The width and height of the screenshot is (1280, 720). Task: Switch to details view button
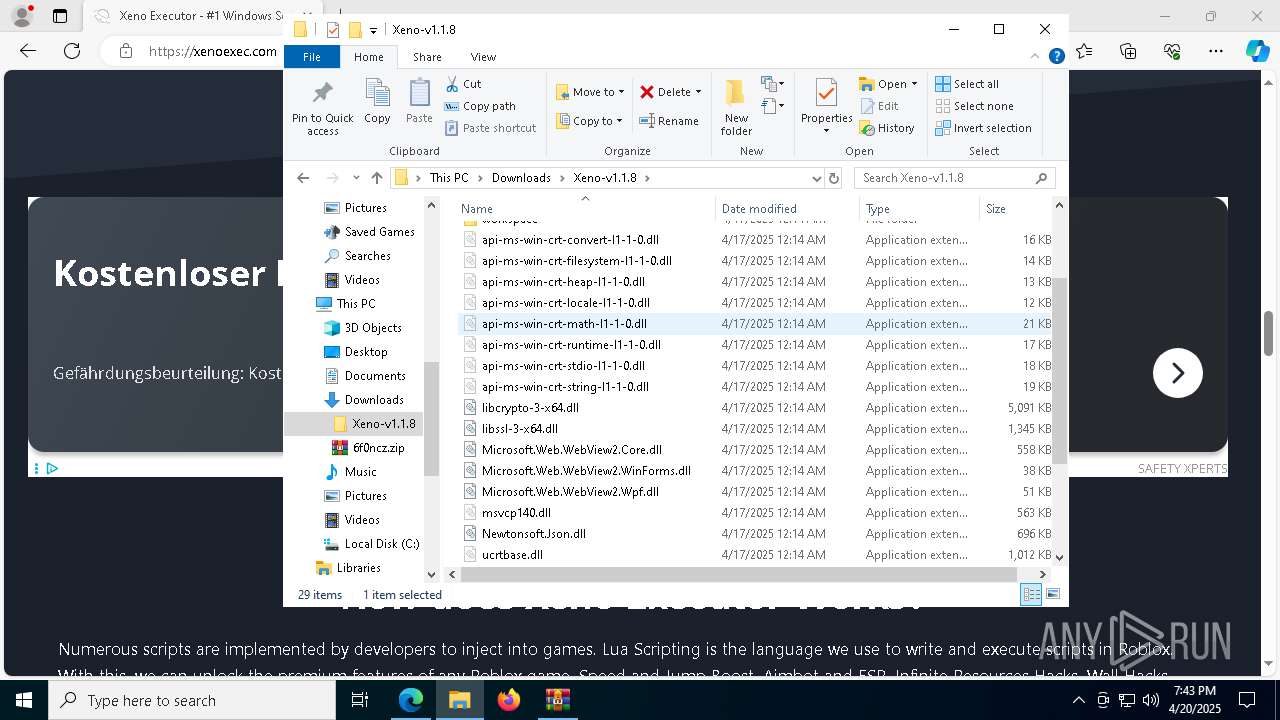coord(1031,594)
